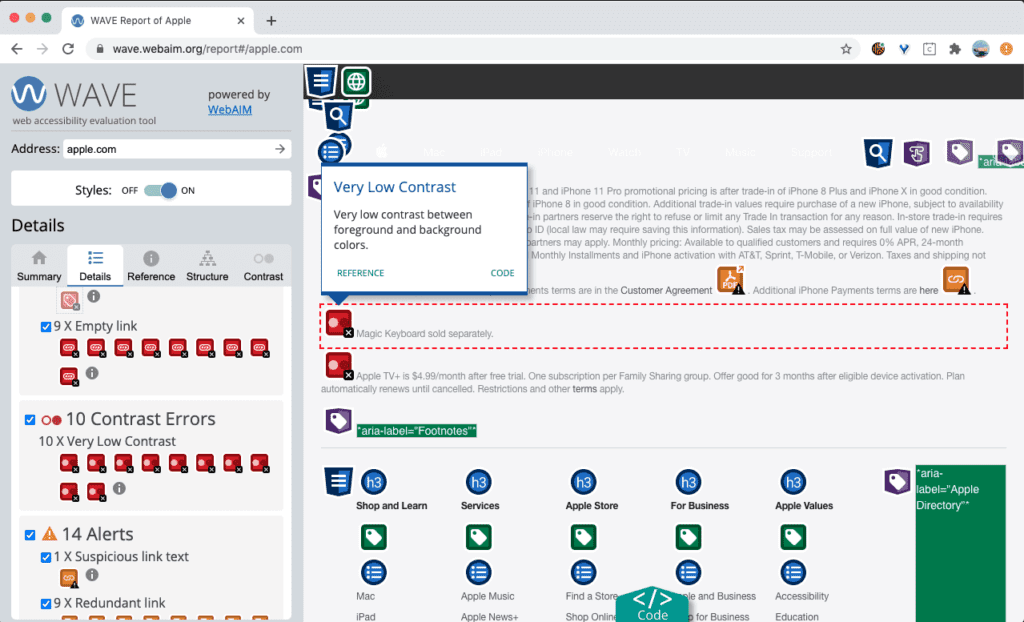The image size is (1024, 622).
Task: Uncheck the 14 Alerts checkbox
Action: click(x=30, y=535)
